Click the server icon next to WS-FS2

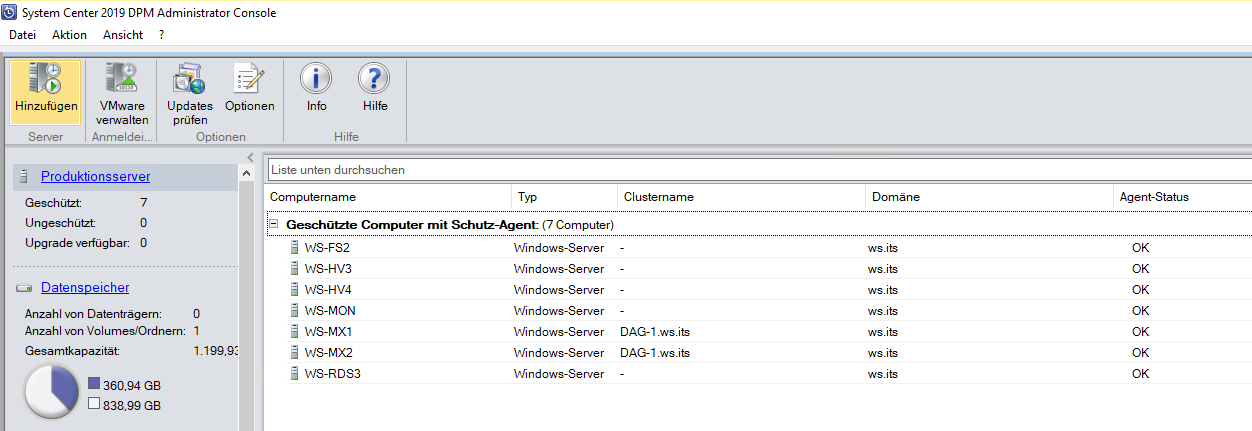coord(294,247)
